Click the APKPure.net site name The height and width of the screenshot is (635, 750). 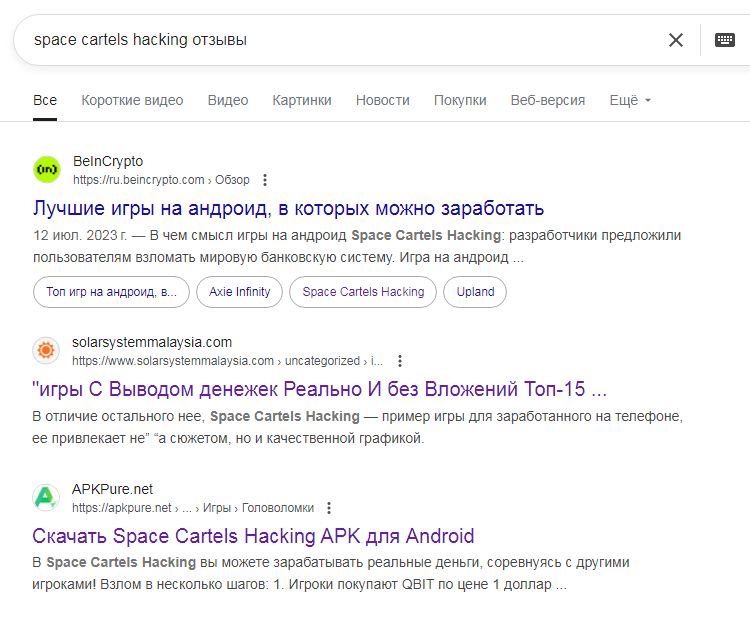point(112,489)
